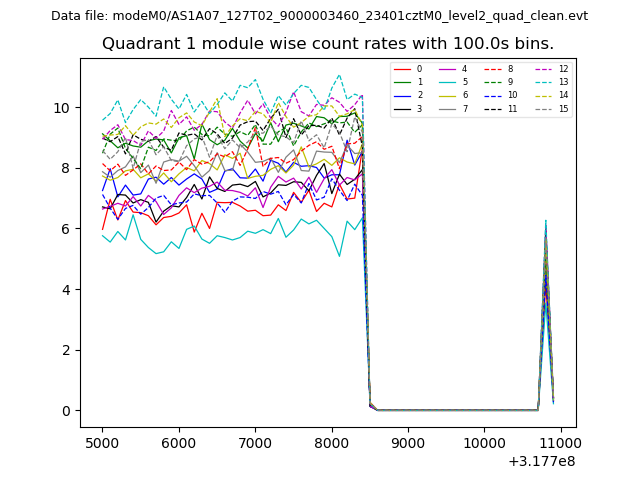This screenshot has width=640, height=480.
Task: Click the black solid legend line for module 3
Action: pos(401,108)
